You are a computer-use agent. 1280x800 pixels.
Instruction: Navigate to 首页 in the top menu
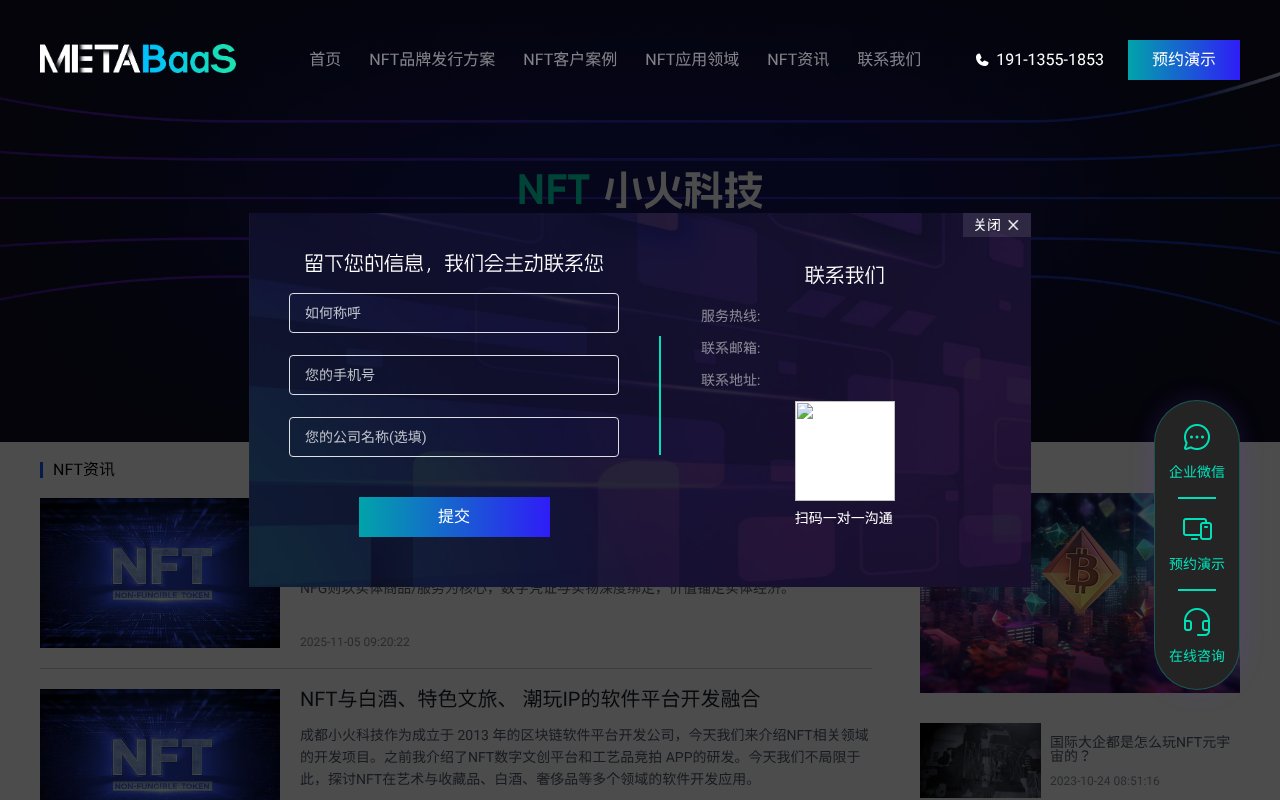[325, 59]
